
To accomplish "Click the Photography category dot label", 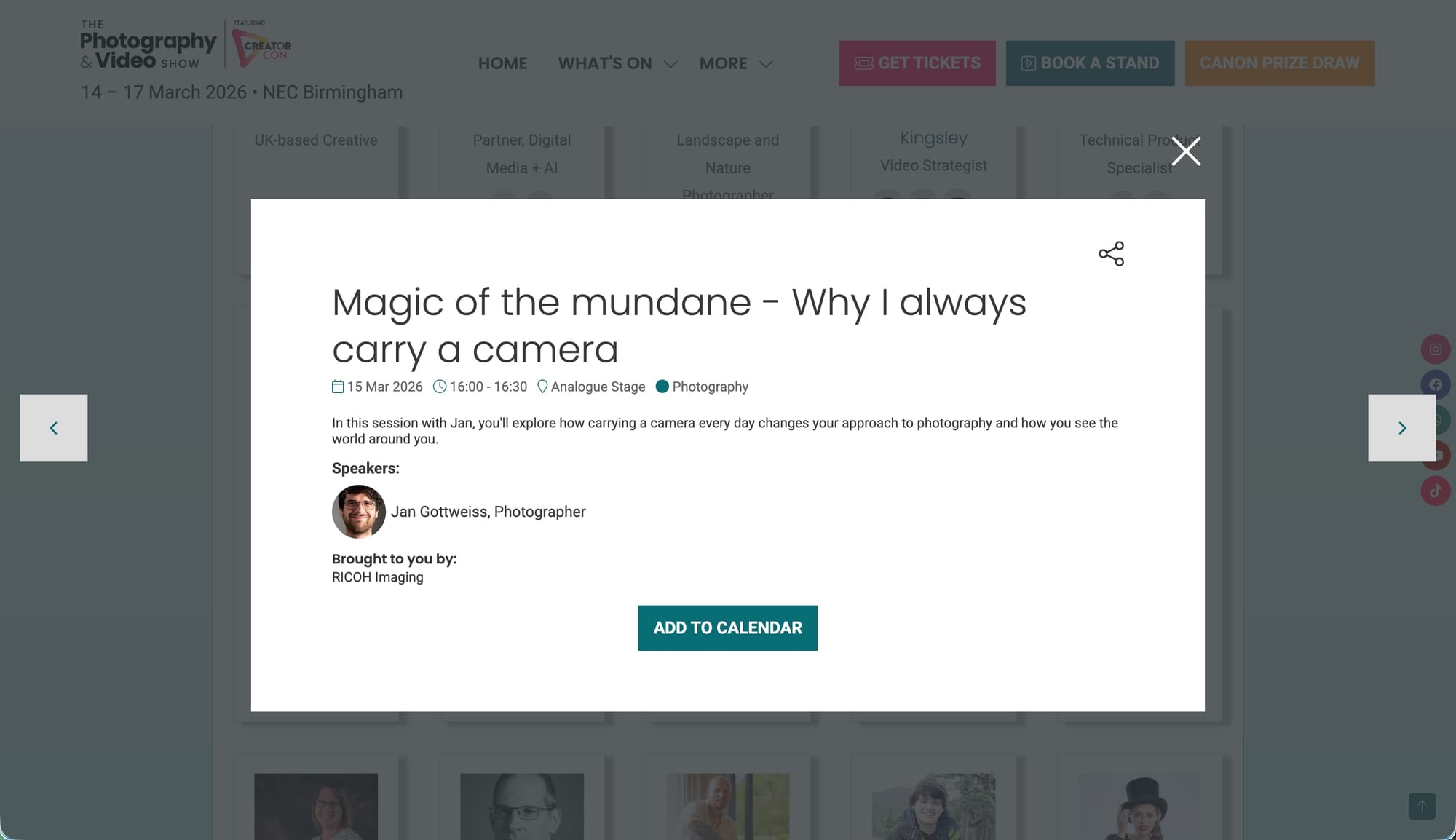I will (702, 387).
